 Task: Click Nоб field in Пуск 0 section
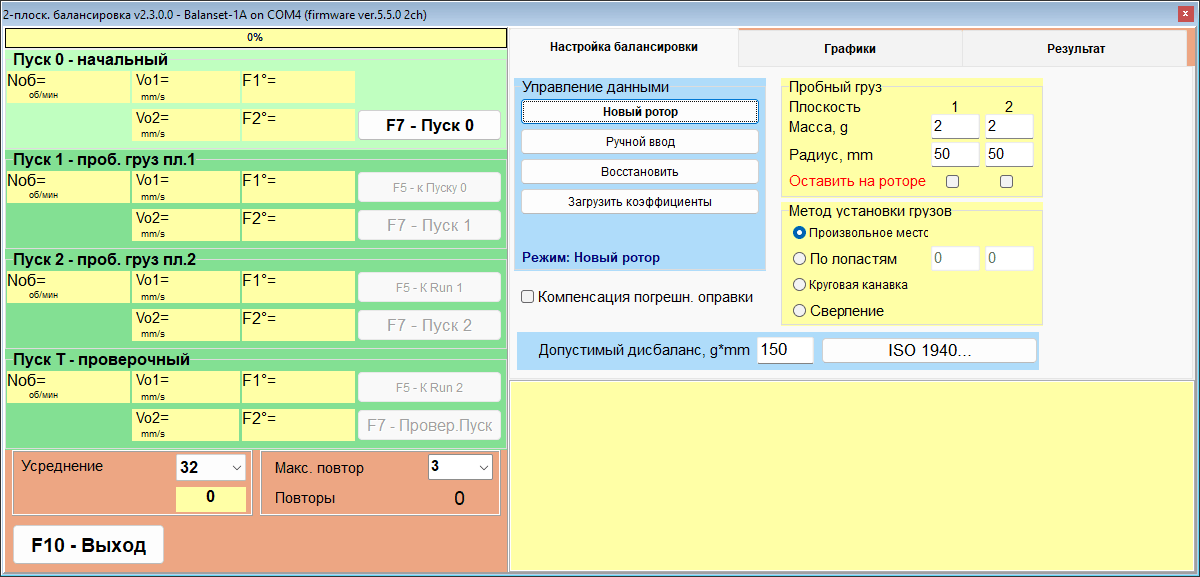(x=68, y=87)
